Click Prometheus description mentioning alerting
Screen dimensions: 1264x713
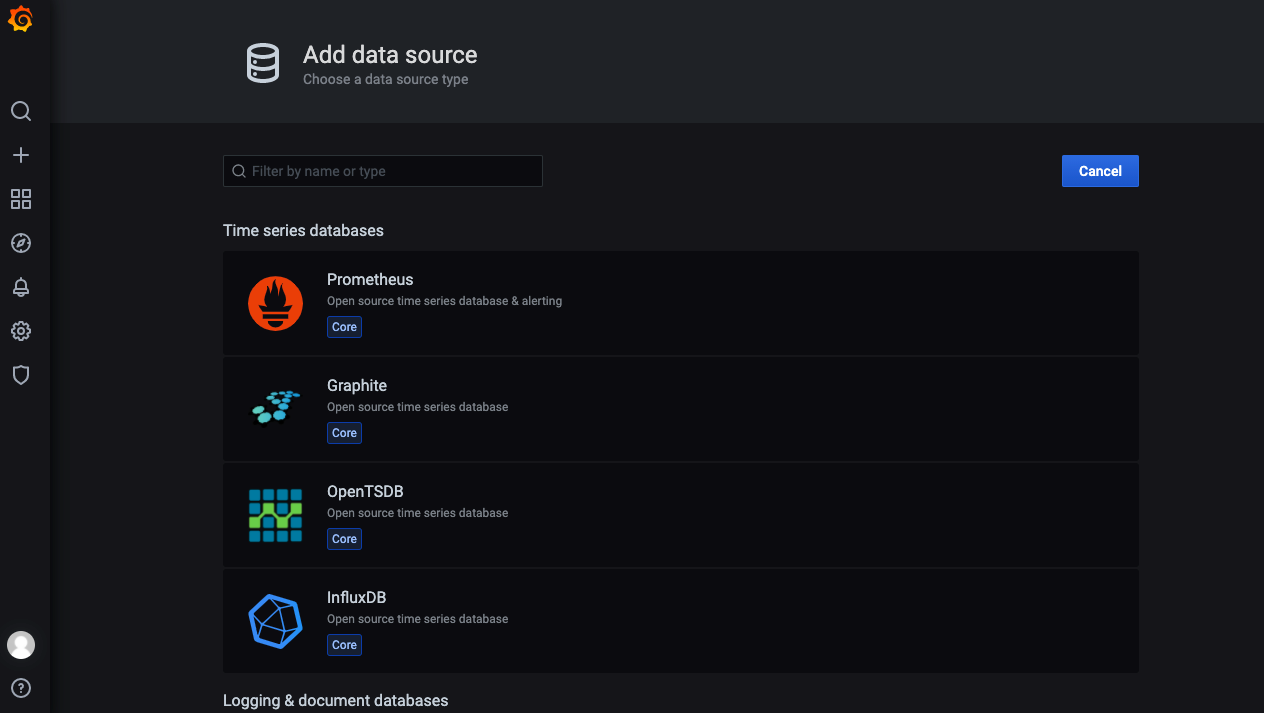click(444, 301)
